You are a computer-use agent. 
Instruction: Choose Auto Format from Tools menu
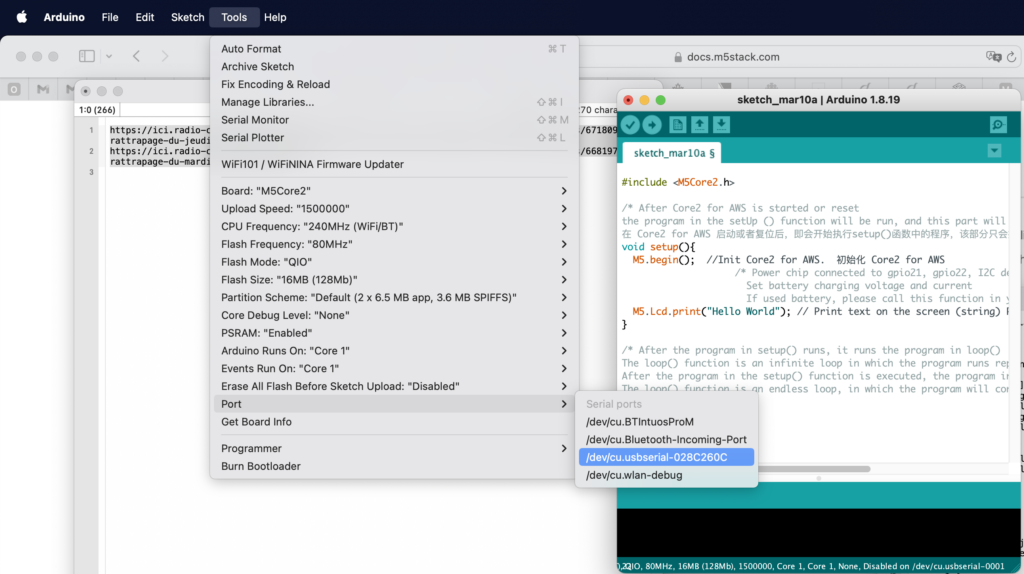click(x=394, y=49)
